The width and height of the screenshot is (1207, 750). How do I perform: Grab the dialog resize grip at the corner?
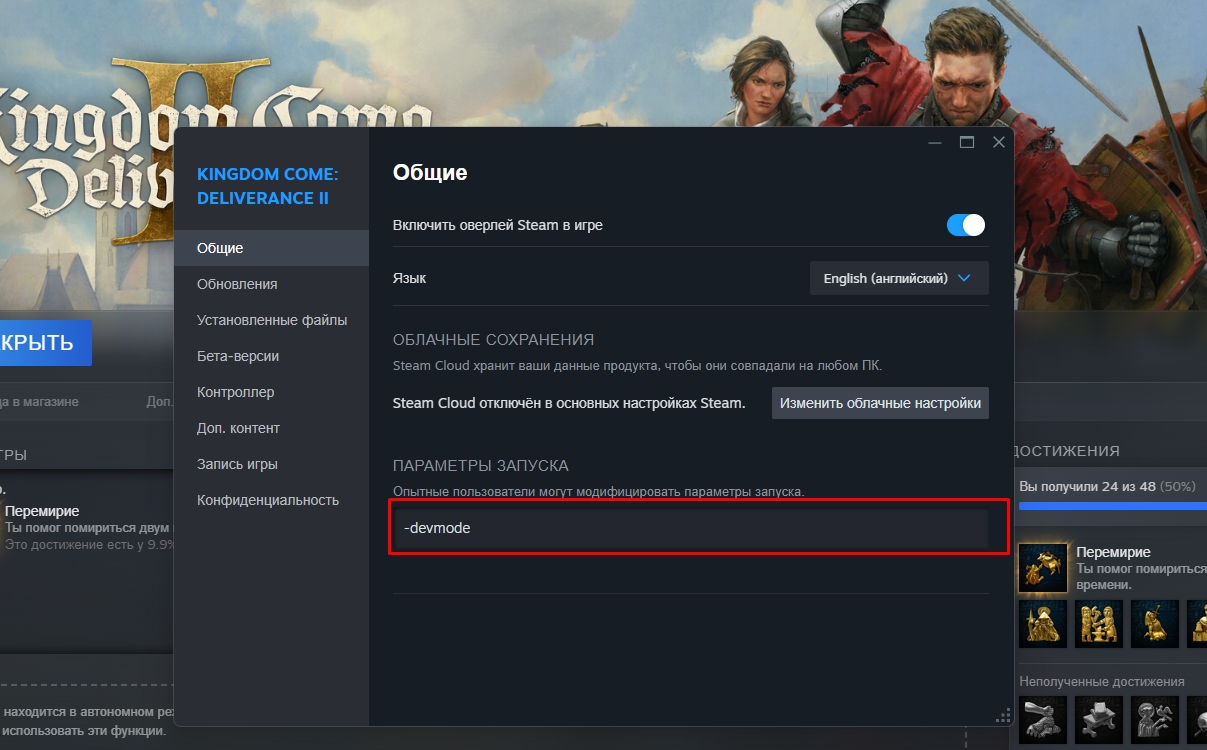(x=1003, y=715)
